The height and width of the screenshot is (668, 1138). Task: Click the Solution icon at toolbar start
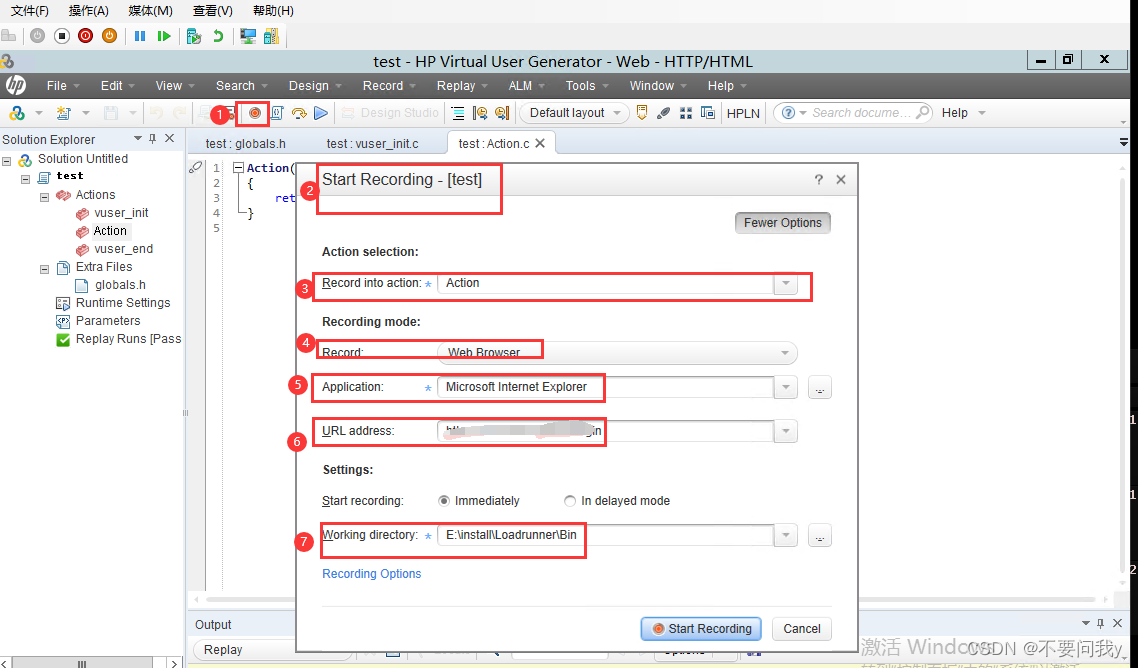coord(17,113)
